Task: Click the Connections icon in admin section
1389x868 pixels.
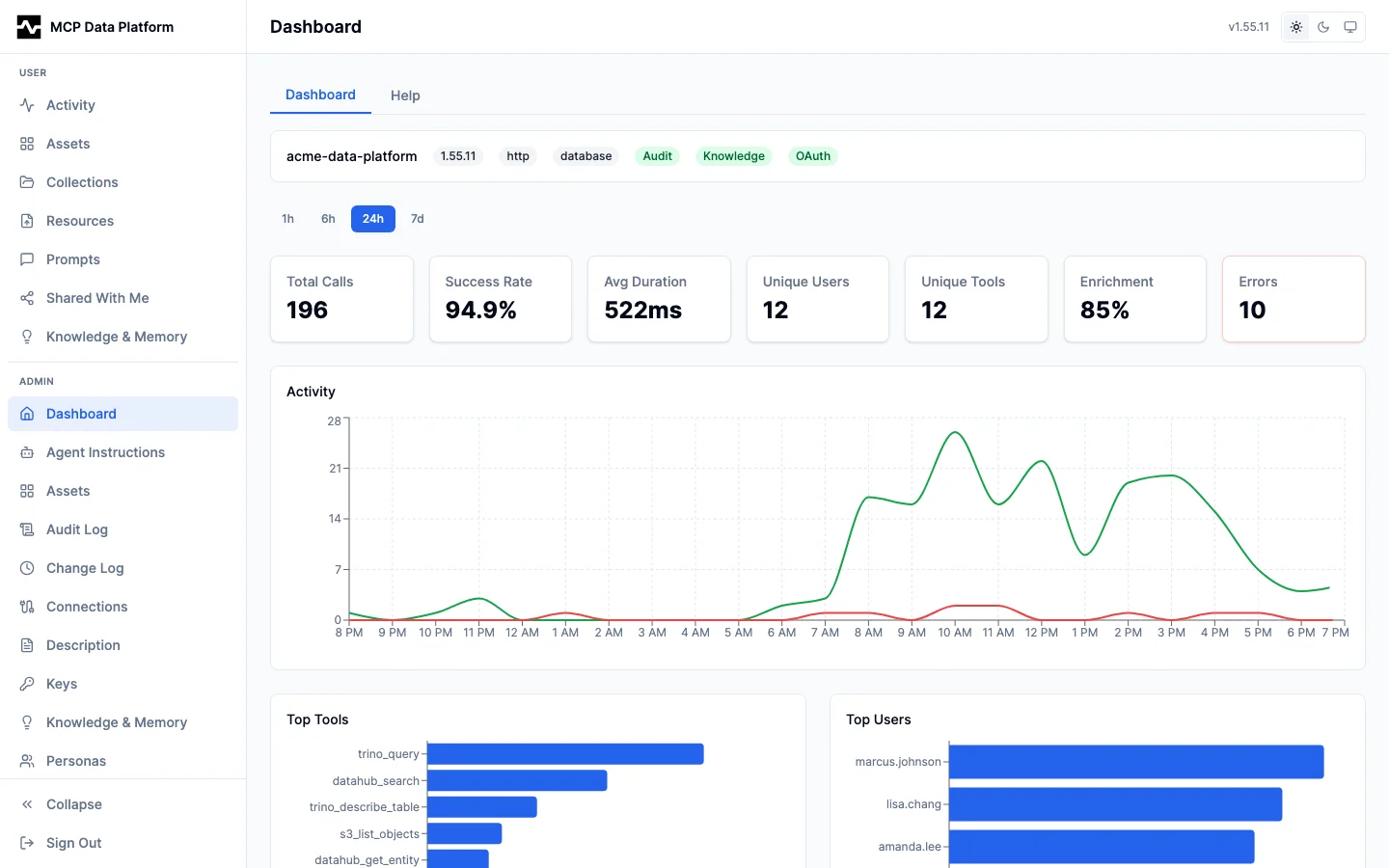Action: click(x=27, y=607)
